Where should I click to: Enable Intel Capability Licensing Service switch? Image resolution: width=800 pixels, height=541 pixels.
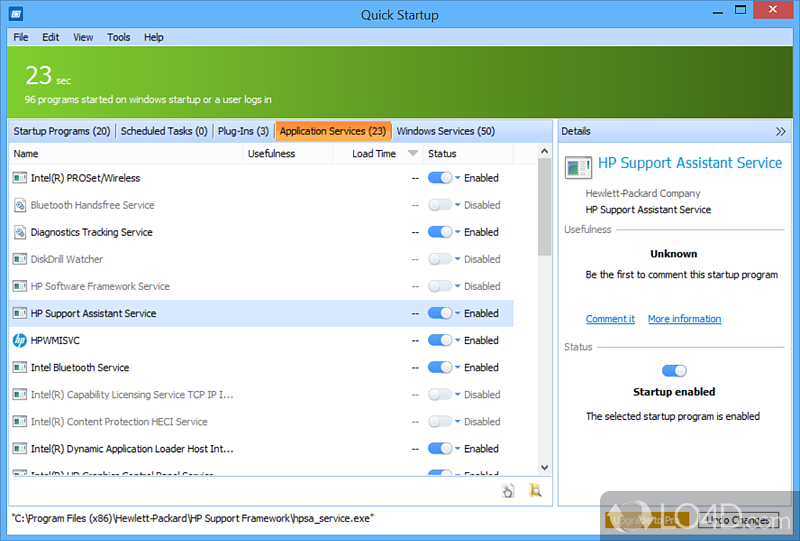(440, 394)
